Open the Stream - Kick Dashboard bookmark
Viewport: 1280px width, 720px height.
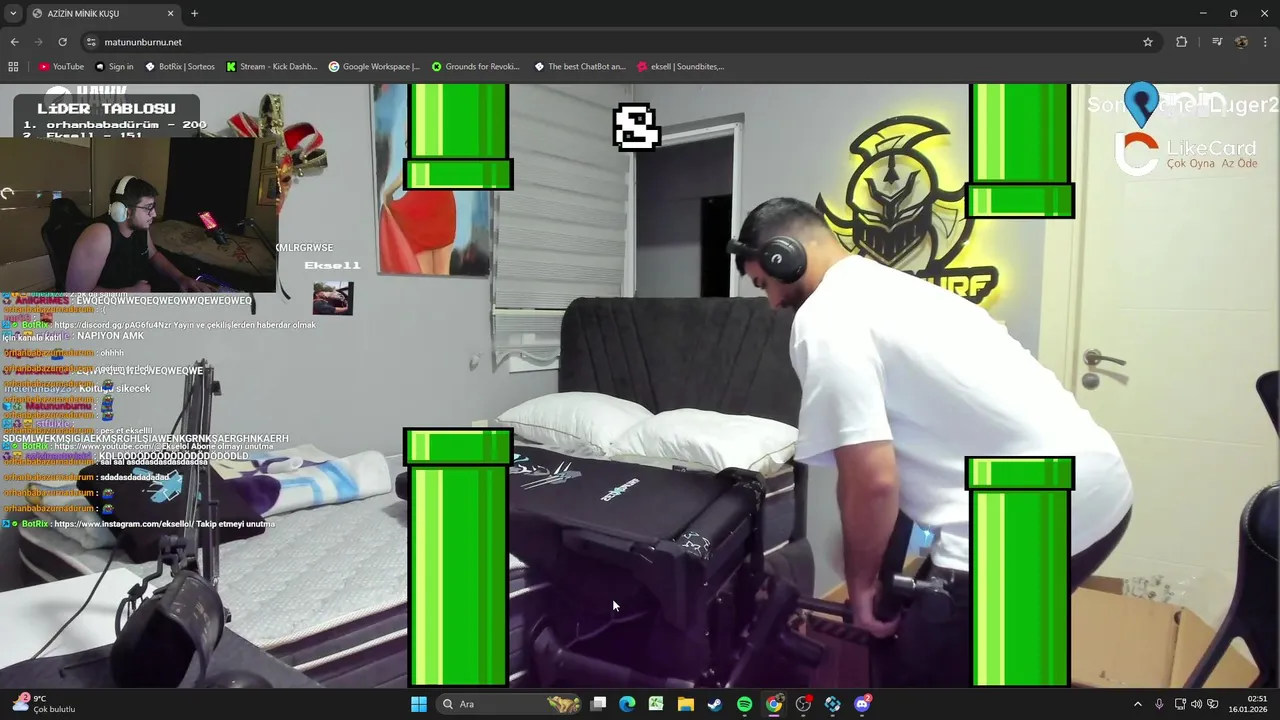(x=272, y=67)
